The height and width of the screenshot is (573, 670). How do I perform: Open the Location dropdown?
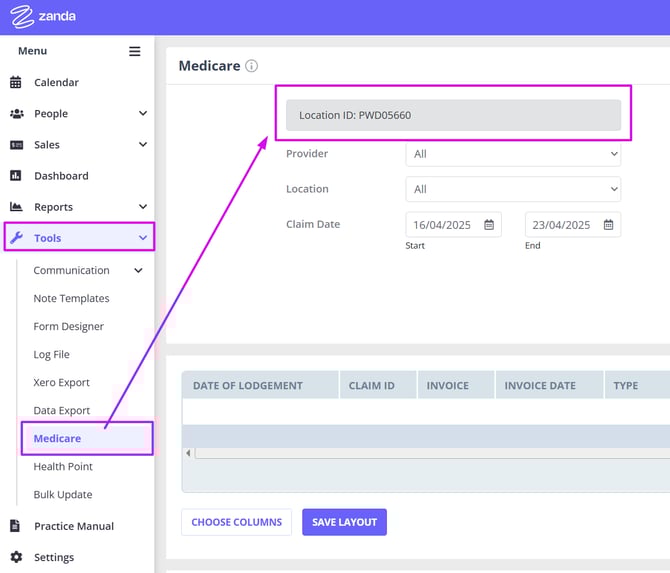(513, 189)
